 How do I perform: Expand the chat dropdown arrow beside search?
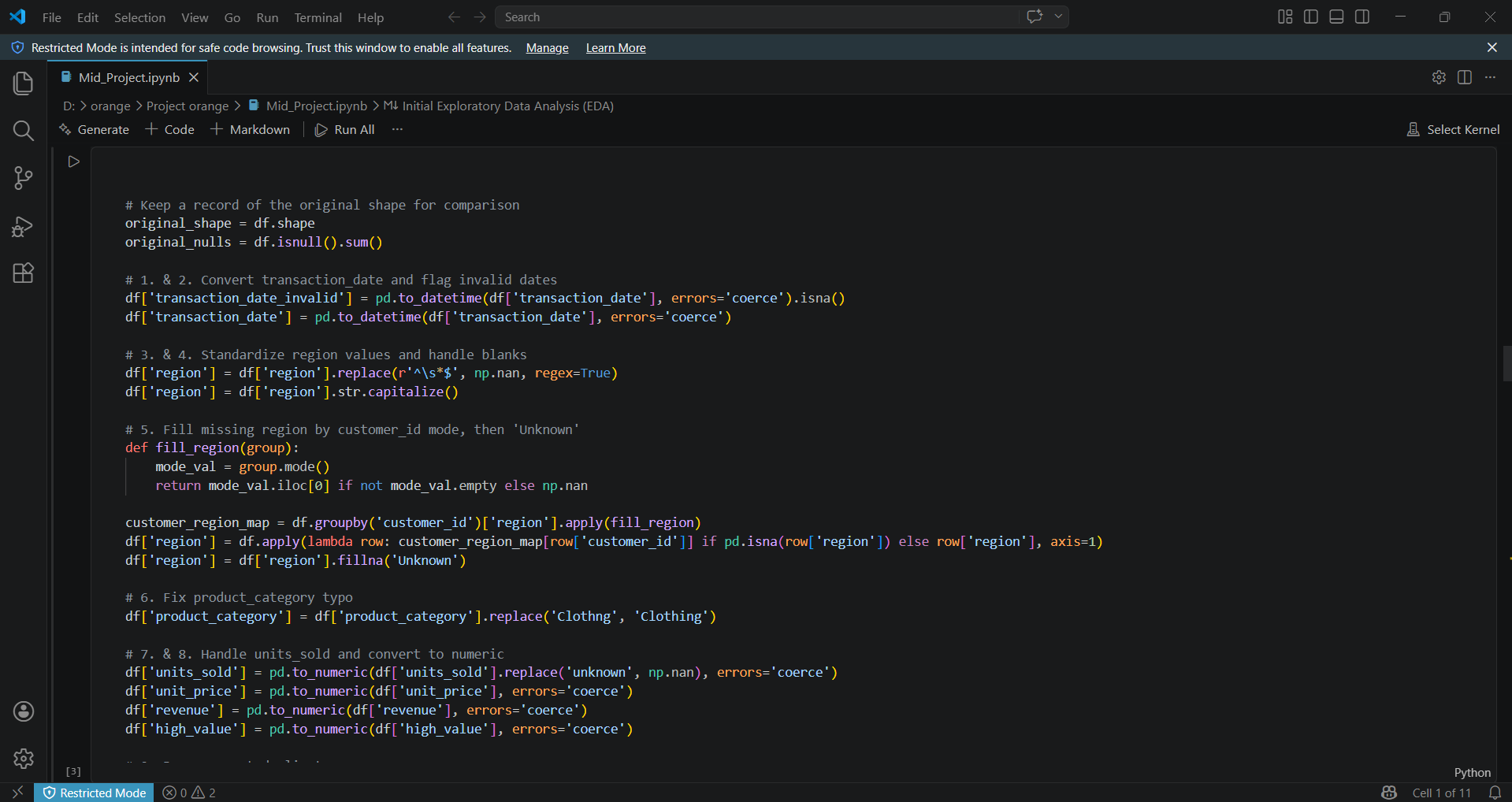[1058, 17]
